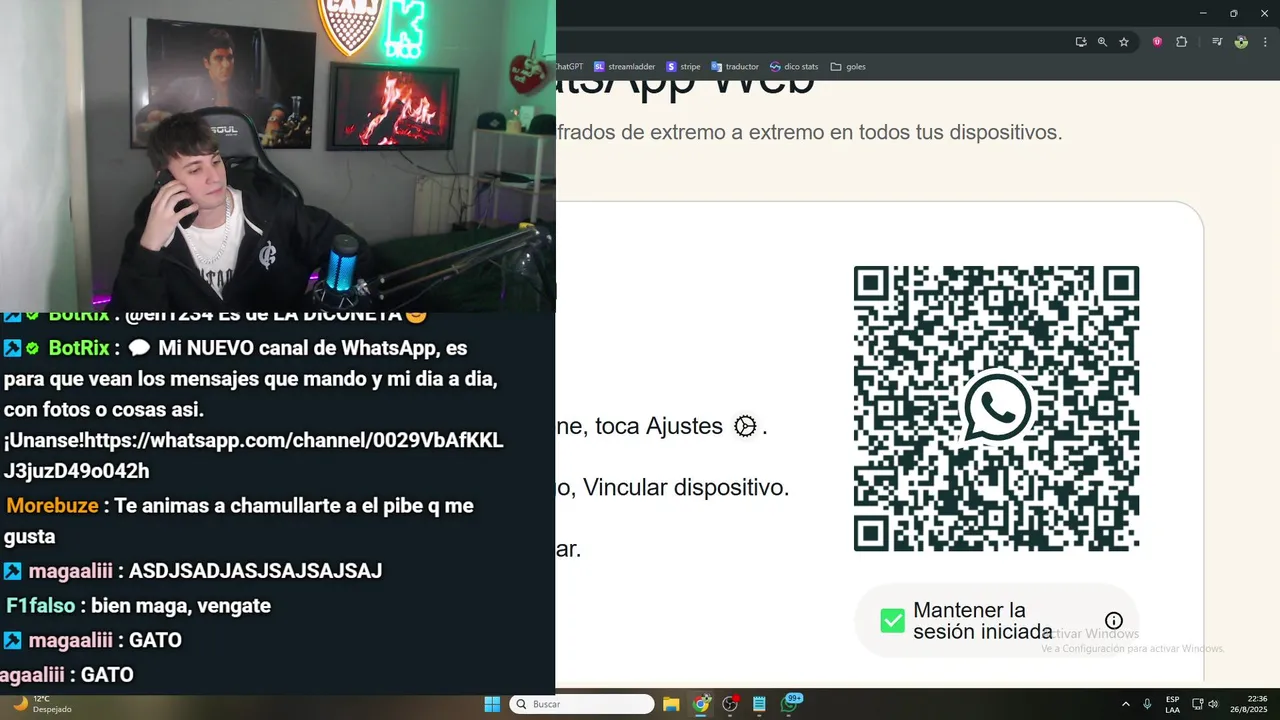Open the zoom magnifier in address bar
Screen dimensions: 1280x720
pyautogui.click(x=1102, y=42)
